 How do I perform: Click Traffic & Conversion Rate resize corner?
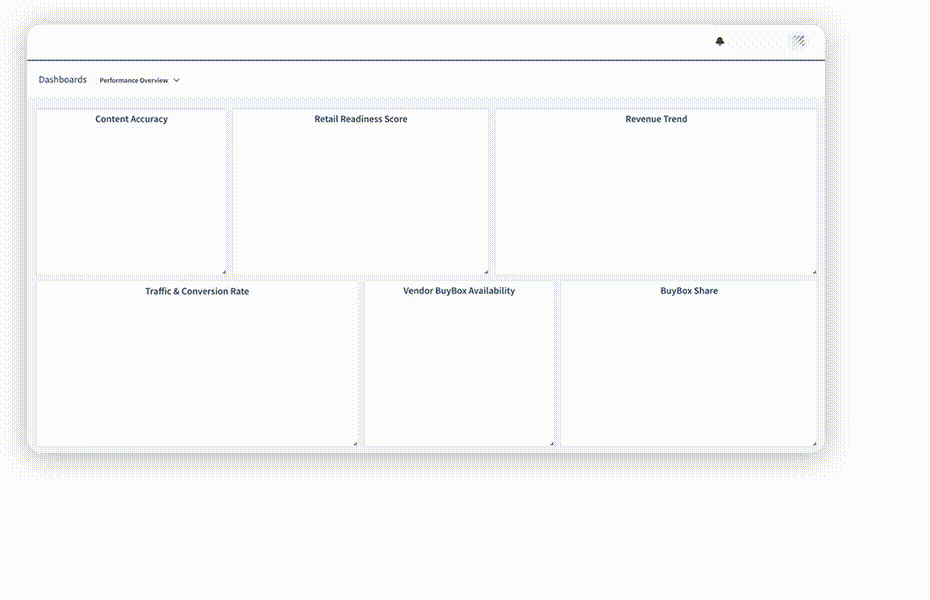[x=354, y=443]
